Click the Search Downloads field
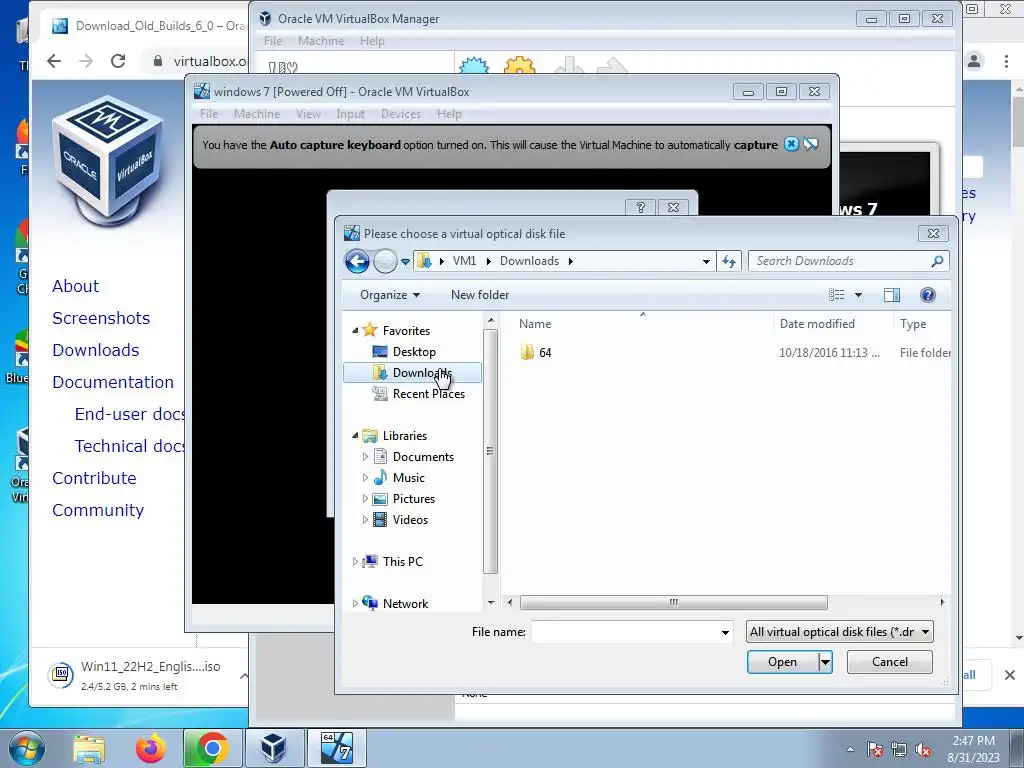The width and height of the screenshot is (1024, 768). tap(848, 261)
